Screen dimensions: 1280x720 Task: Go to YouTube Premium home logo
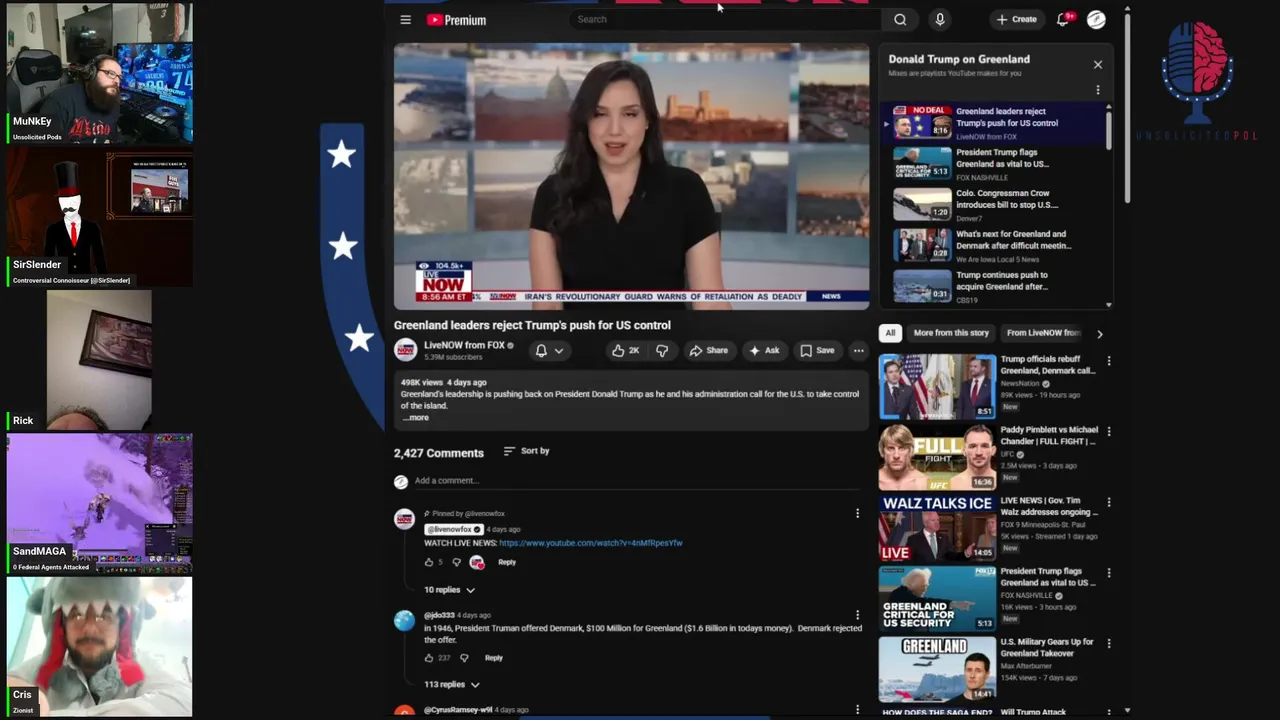coord(456,20)
